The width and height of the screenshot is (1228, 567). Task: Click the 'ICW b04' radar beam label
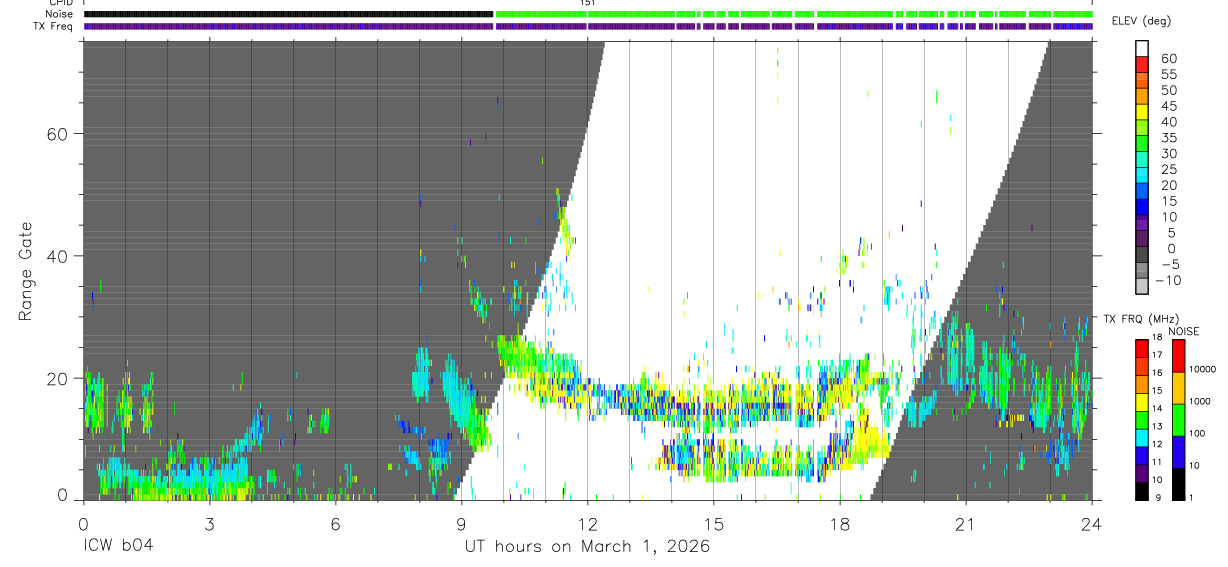coord(119,547)
